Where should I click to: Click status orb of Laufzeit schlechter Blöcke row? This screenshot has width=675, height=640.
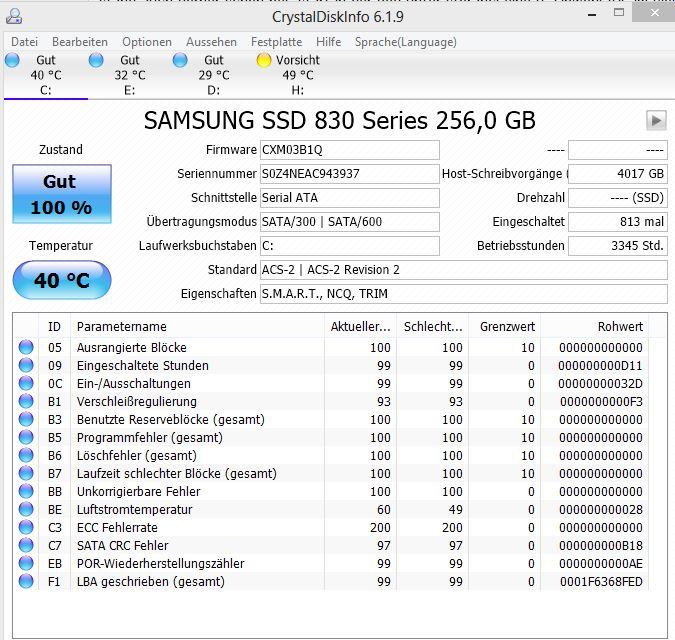coord(26,473)
